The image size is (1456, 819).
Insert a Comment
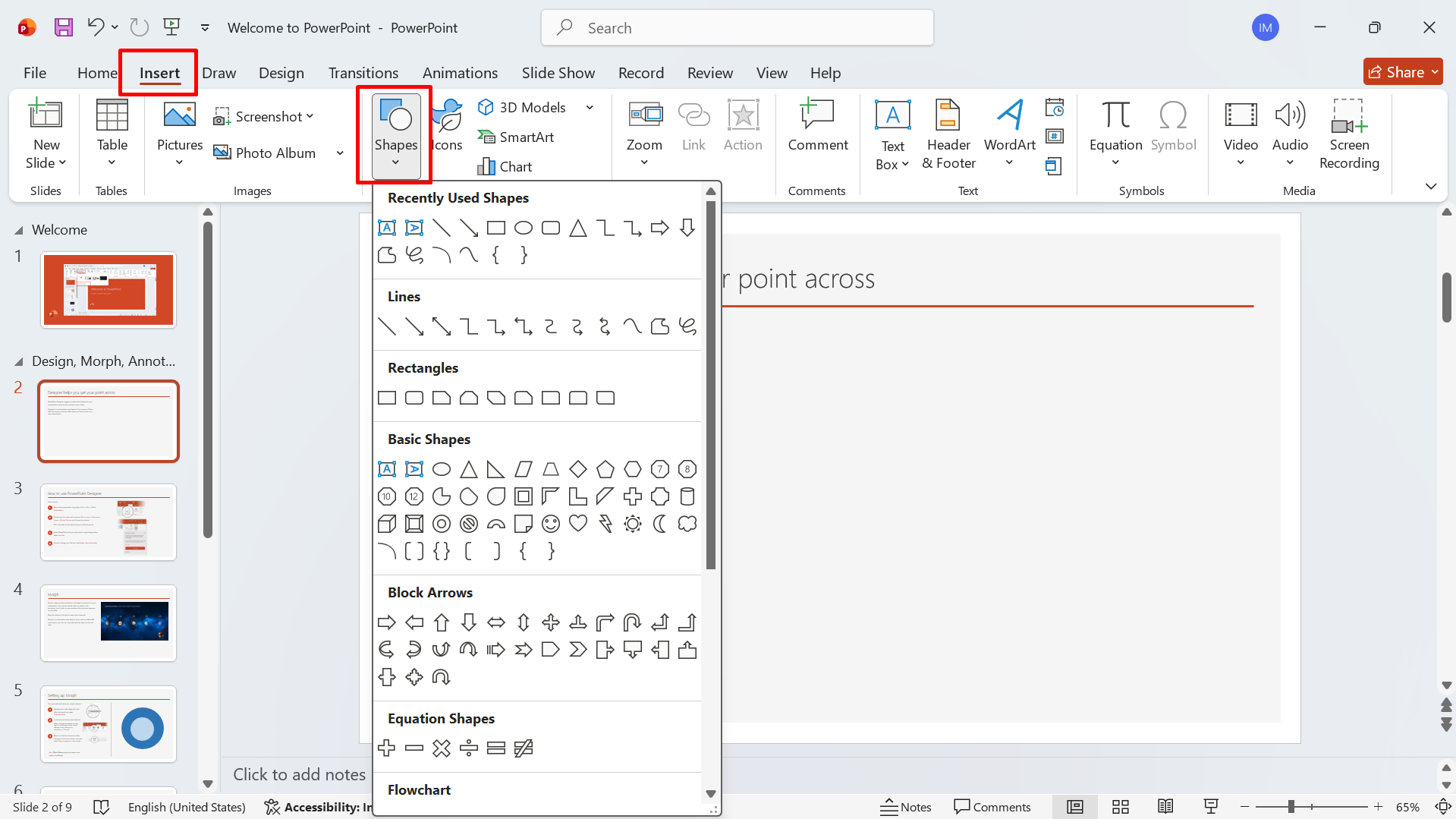(x=818, y=126)
